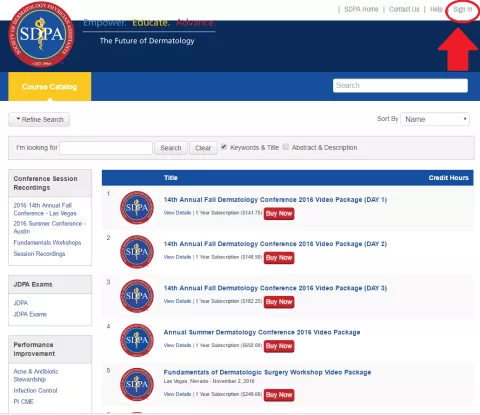Go to SDPA Home link
Viewport: 480px width, 415px height.
point(361,9)
